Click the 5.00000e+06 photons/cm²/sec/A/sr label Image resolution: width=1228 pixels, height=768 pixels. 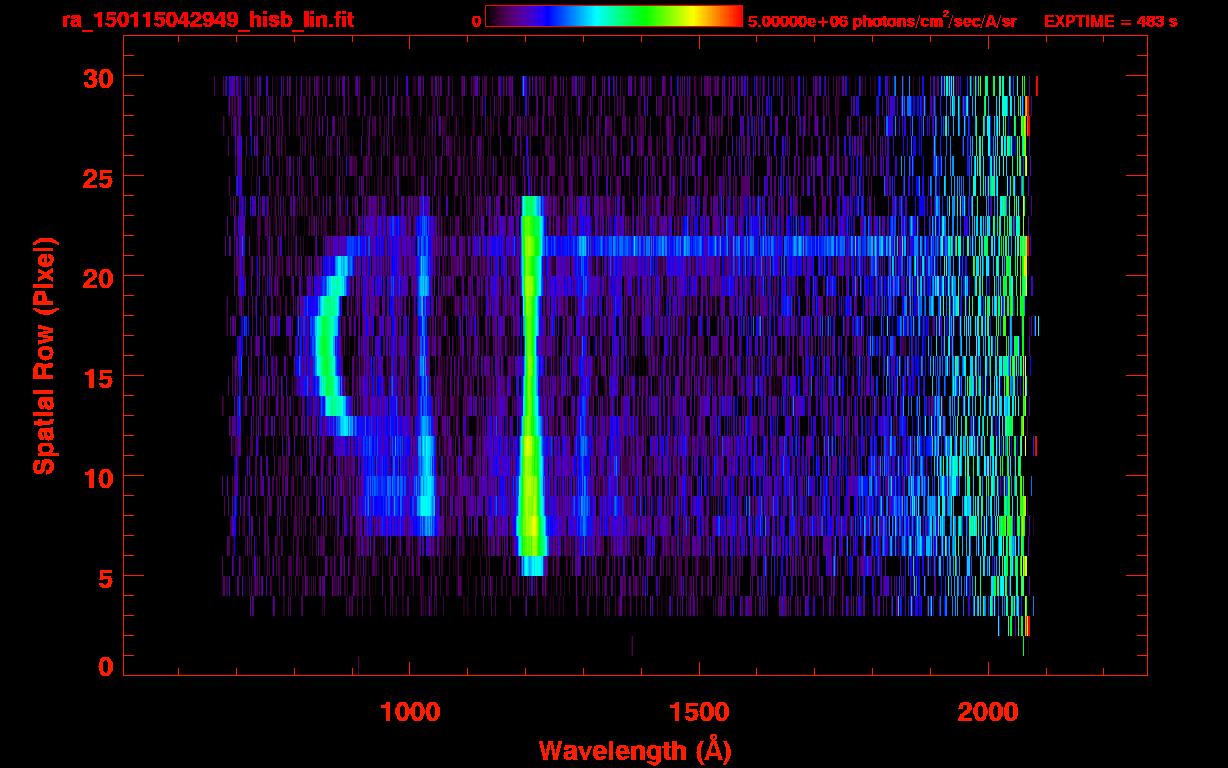coord(882,21)
